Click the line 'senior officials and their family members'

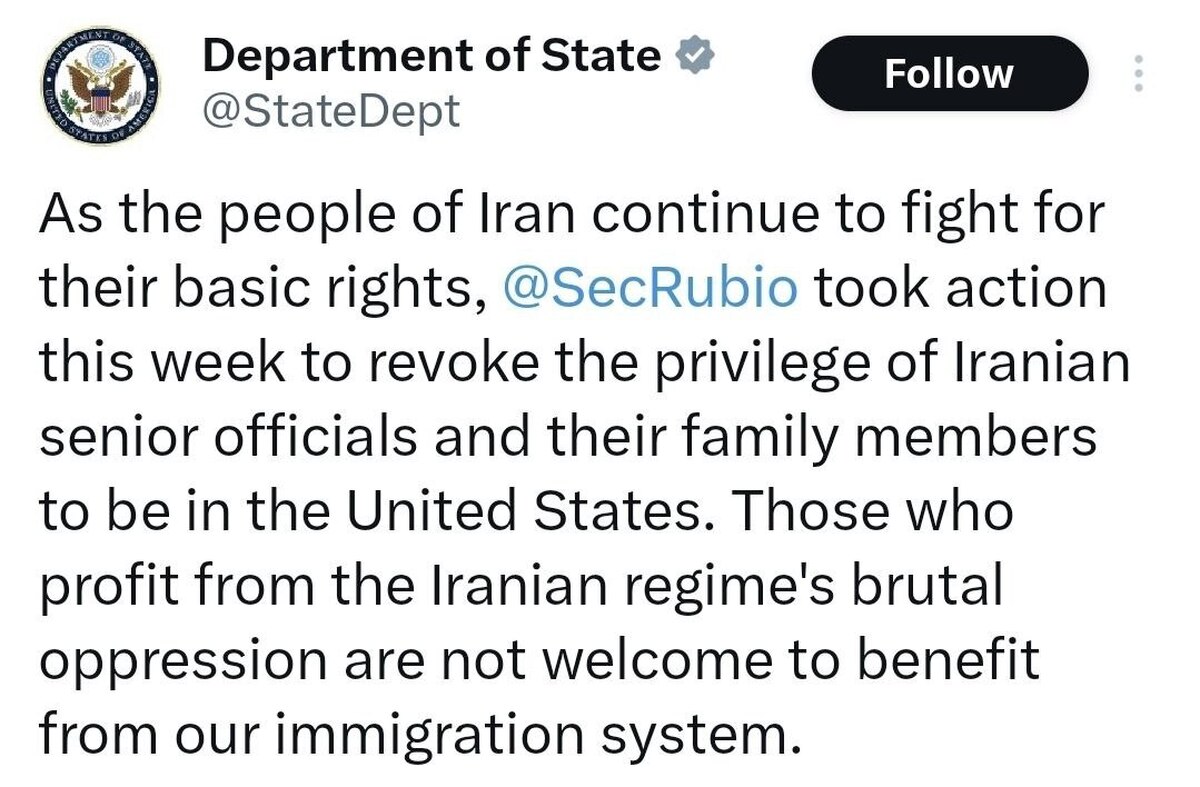[x=568, y=437]
